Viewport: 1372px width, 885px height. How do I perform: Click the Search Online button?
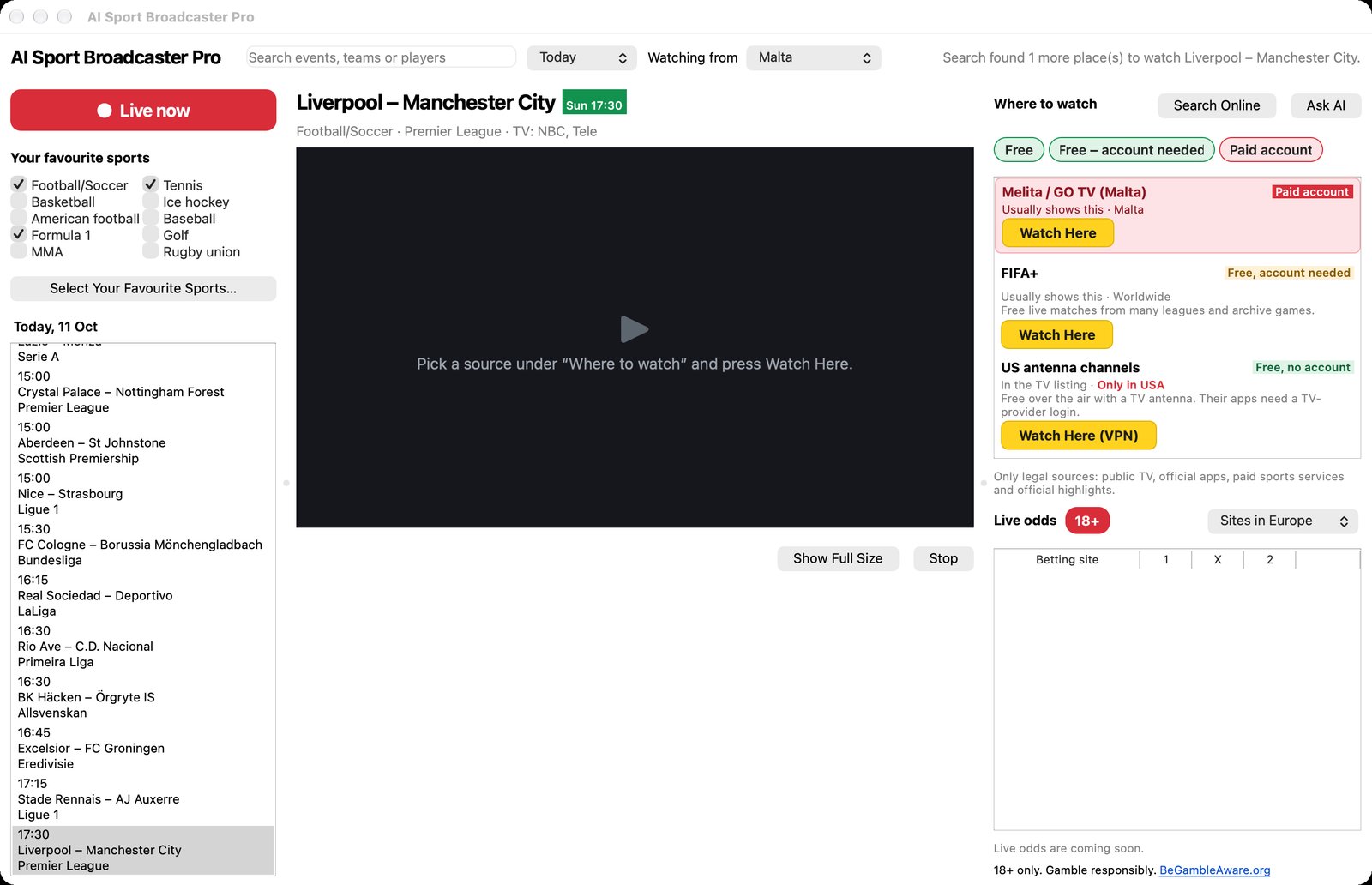tap(1217, 105)
